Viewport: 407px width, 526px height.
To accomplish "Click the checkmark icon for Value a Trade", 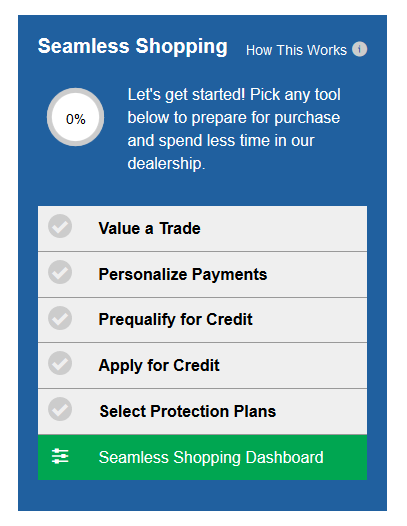I will (x=60, y=226).
